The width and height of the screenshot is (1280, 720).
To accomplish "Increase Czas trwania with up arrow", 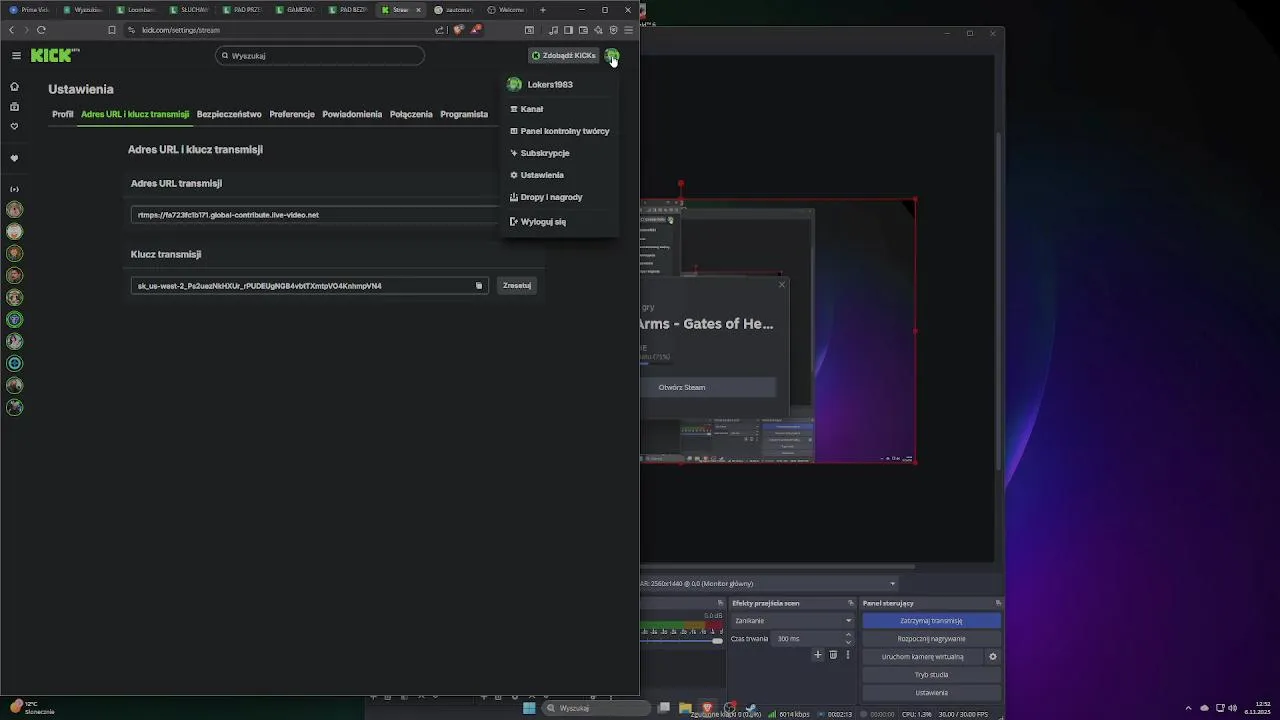I will 848,635.
